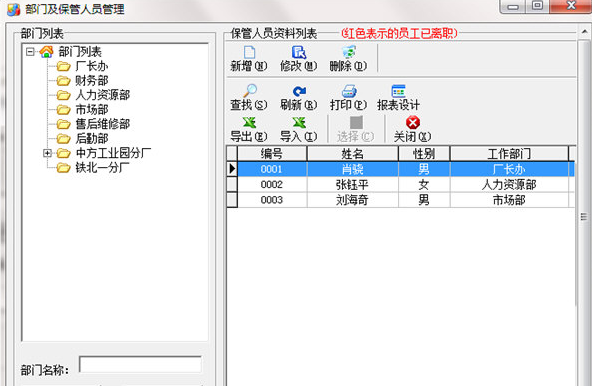
Task: Select the 售后维修部 department folder
Action: click(x=103, y=124)
